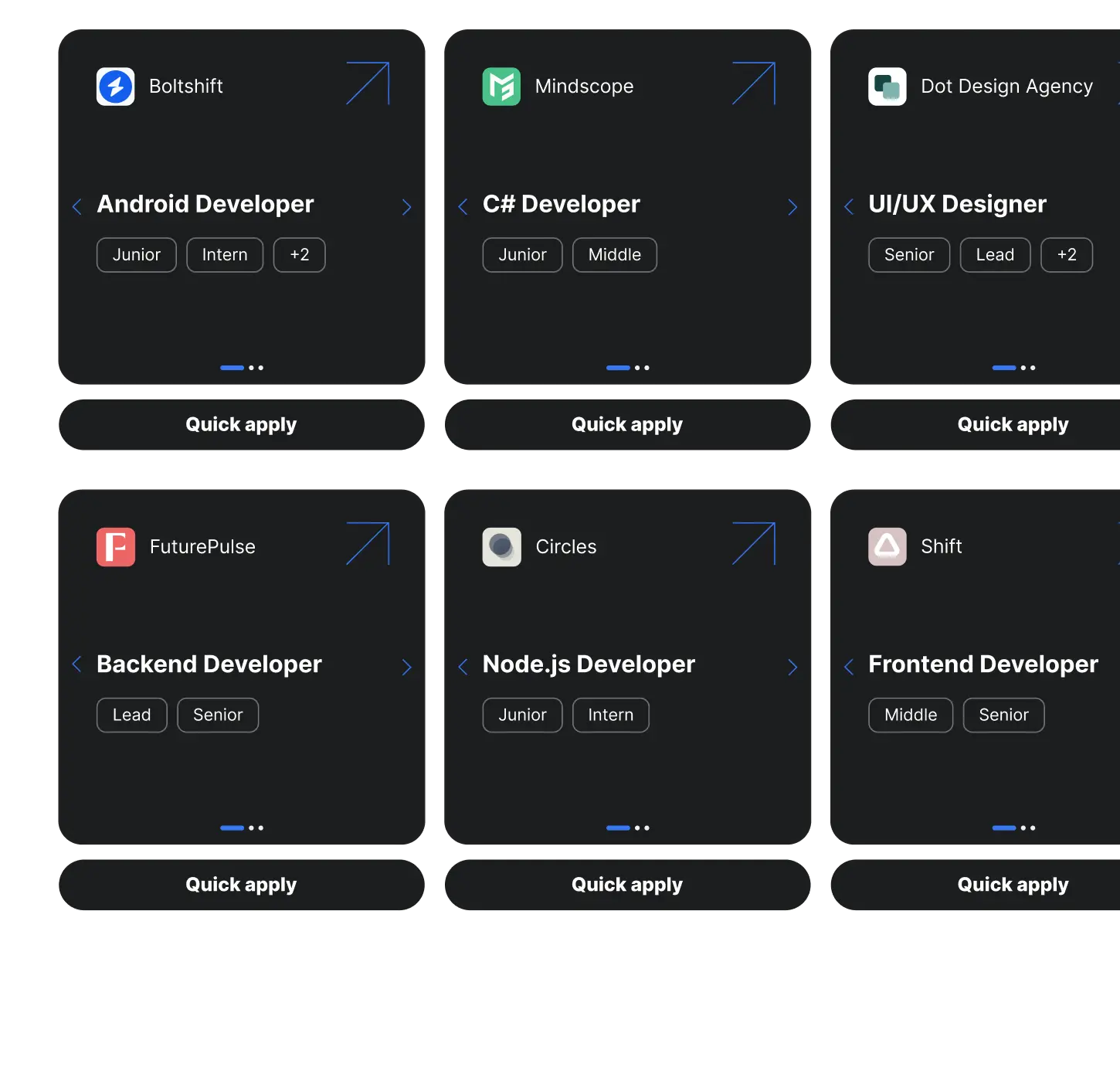
Task: Select Intern tag on Android Developer card
Action: pyautogui.click(x=225, y=255)
